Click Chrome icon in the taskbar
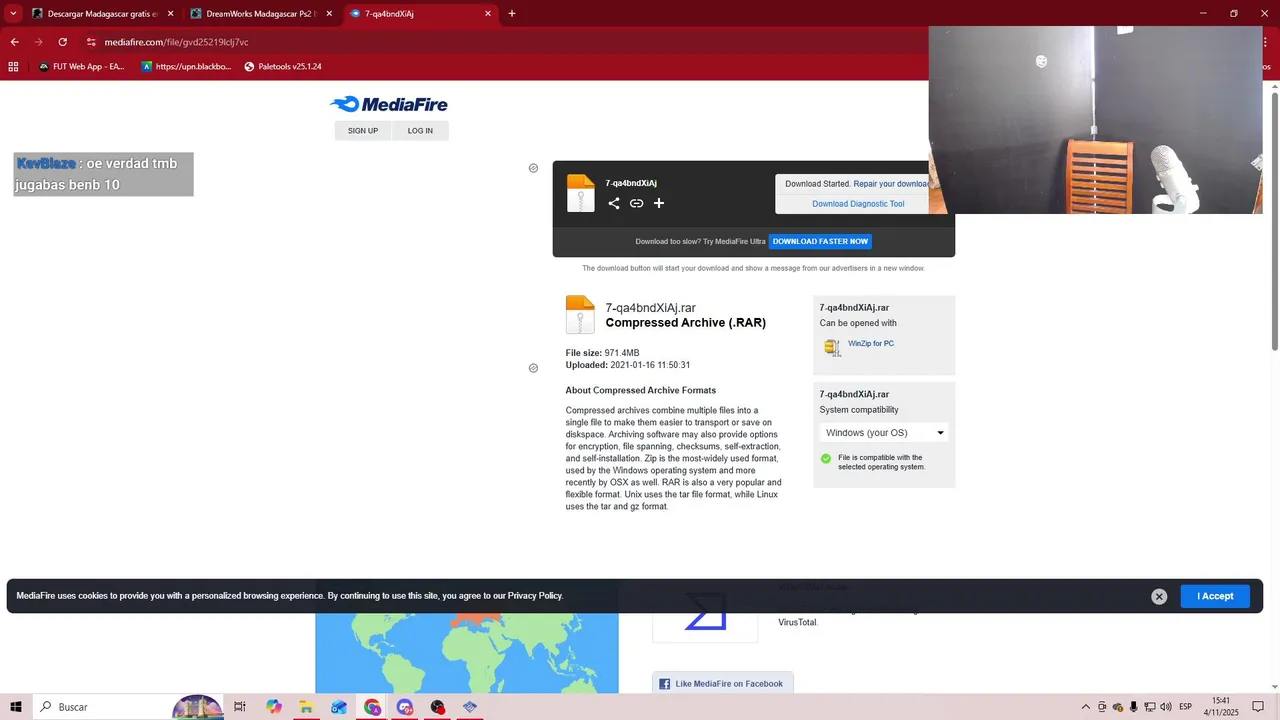Screen dimensions: 1280x720 [x=372, y=707]
